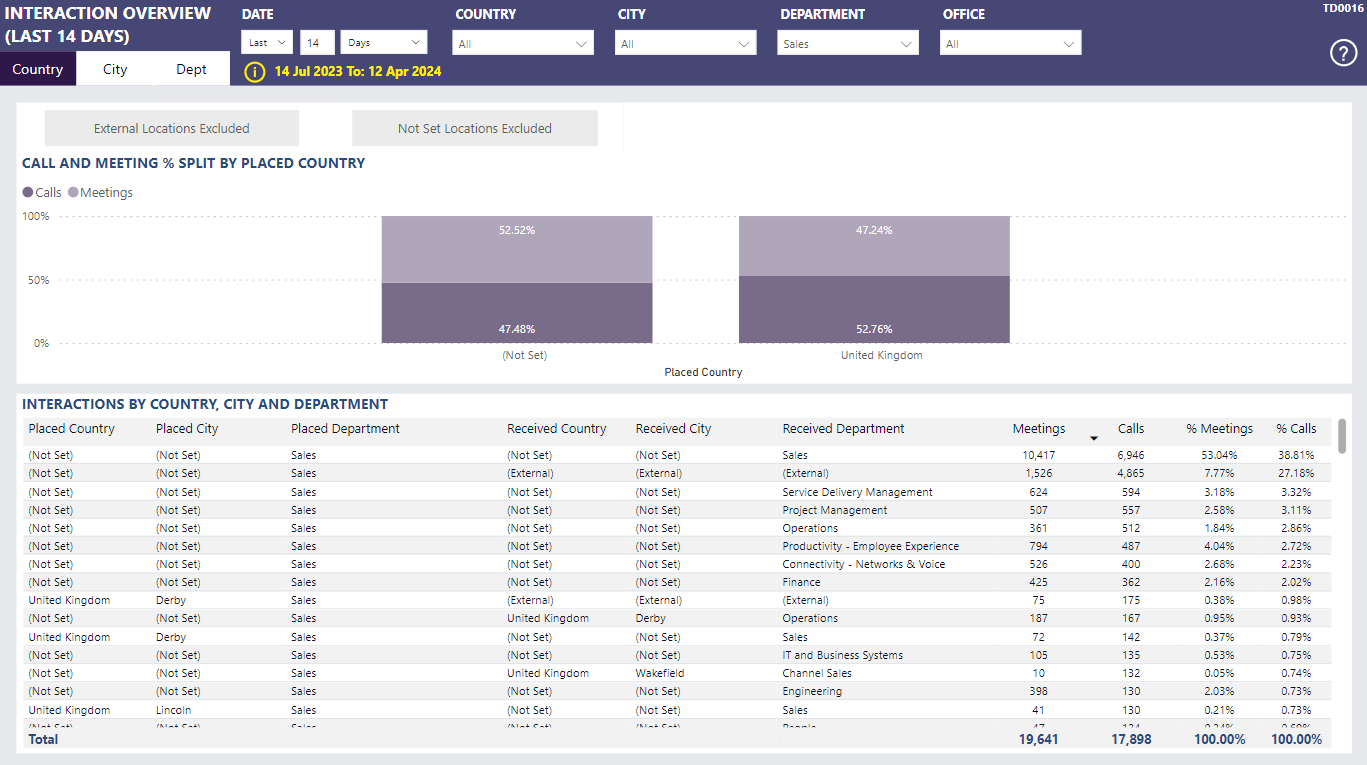Sort by Placed Country column header
The image size is (1367, 765).
72,428
